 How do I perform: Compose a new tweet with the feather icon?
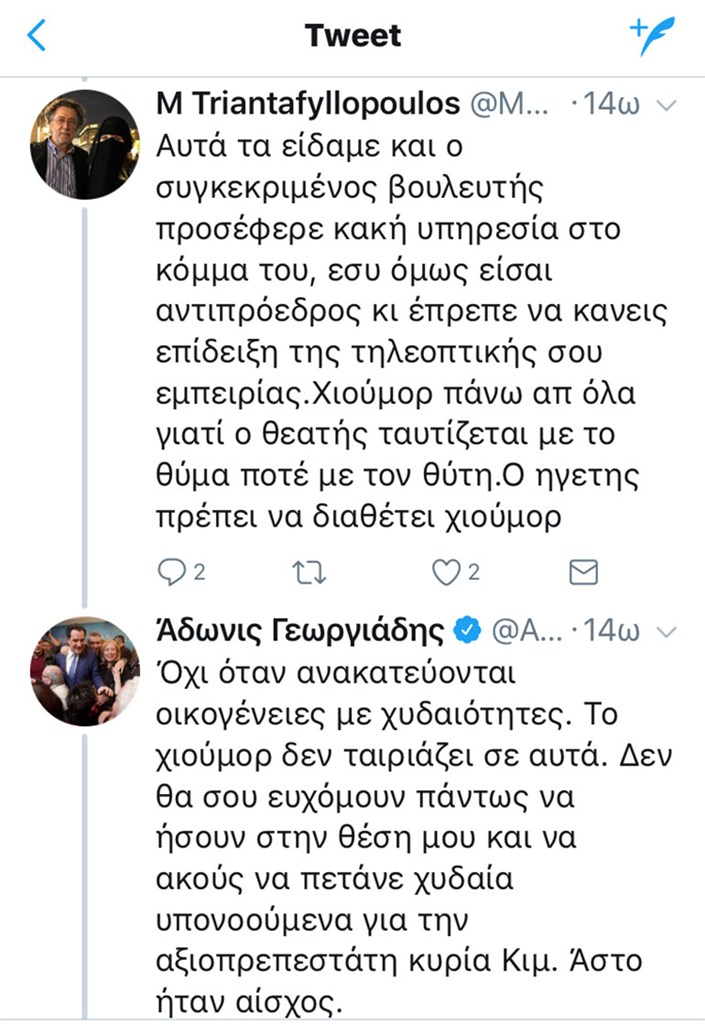tap(651, 35)
